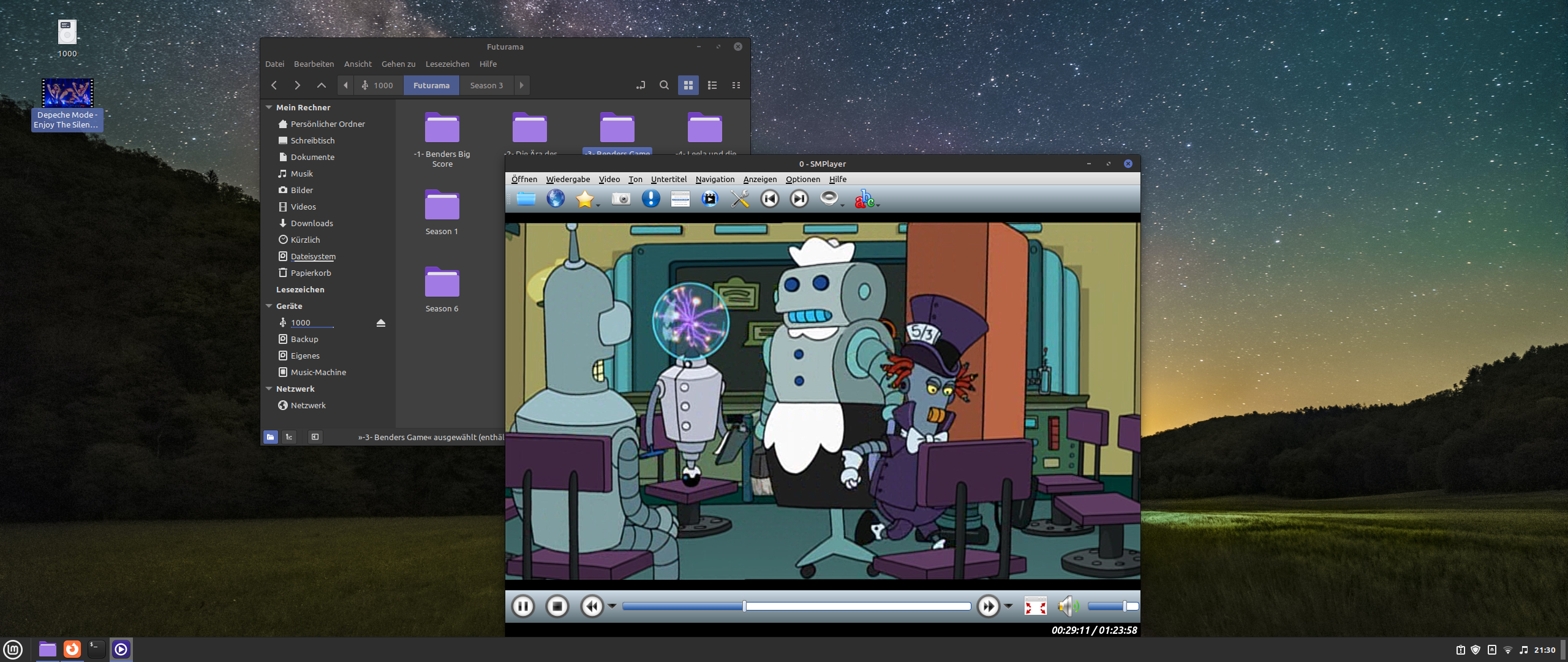Click the screenshot camera icon
1568x662 pixels.
(620, 199)
